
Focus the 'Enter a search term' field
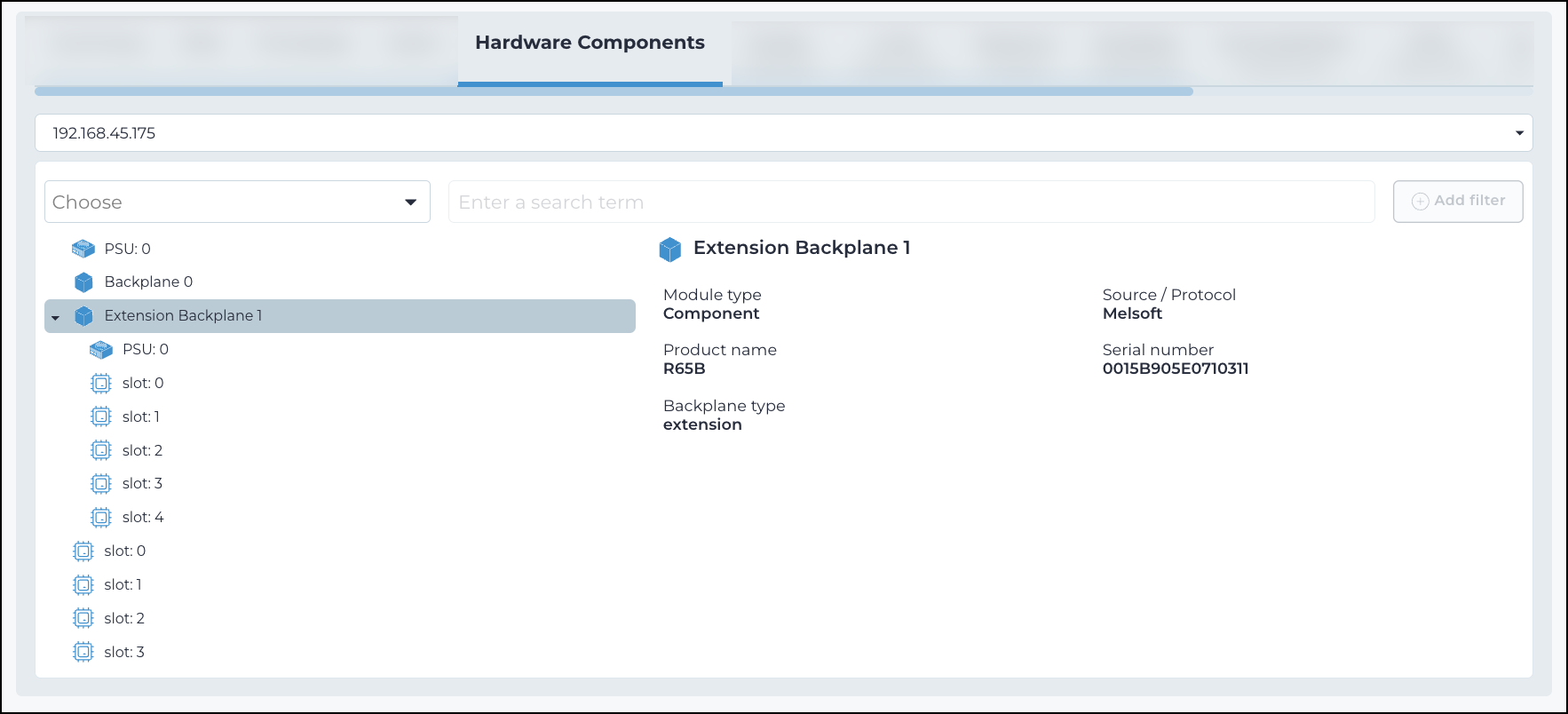click(911, 202)
